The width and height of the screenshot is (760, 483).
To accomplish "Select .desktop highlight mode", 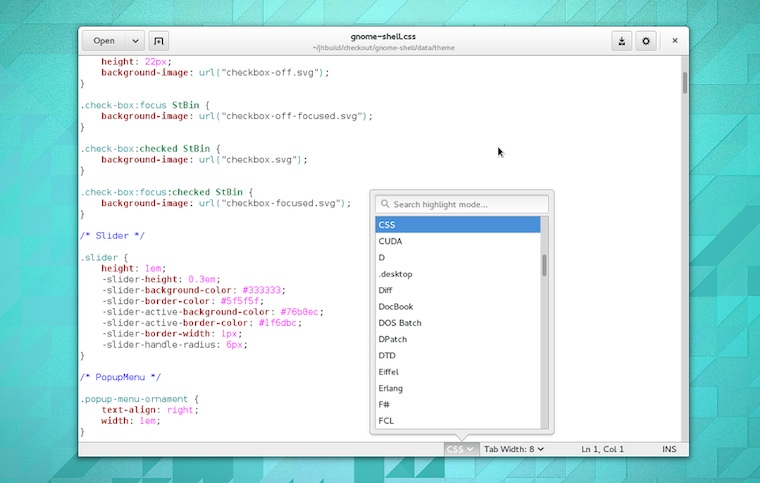I will 458,274.
